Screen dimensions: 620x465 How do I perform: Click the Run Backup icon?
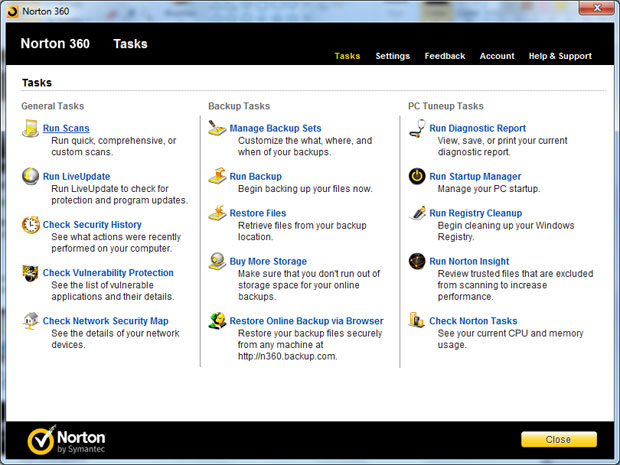click(217, 176)
